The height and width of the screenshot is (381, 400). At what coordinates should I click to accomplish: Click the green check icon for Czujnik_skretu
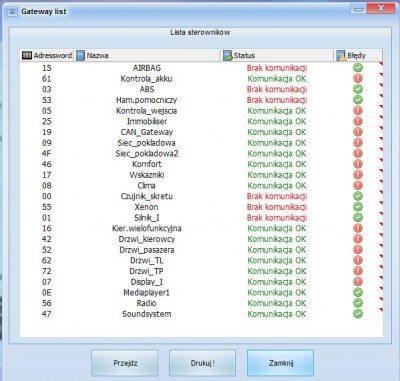[358, 196]
